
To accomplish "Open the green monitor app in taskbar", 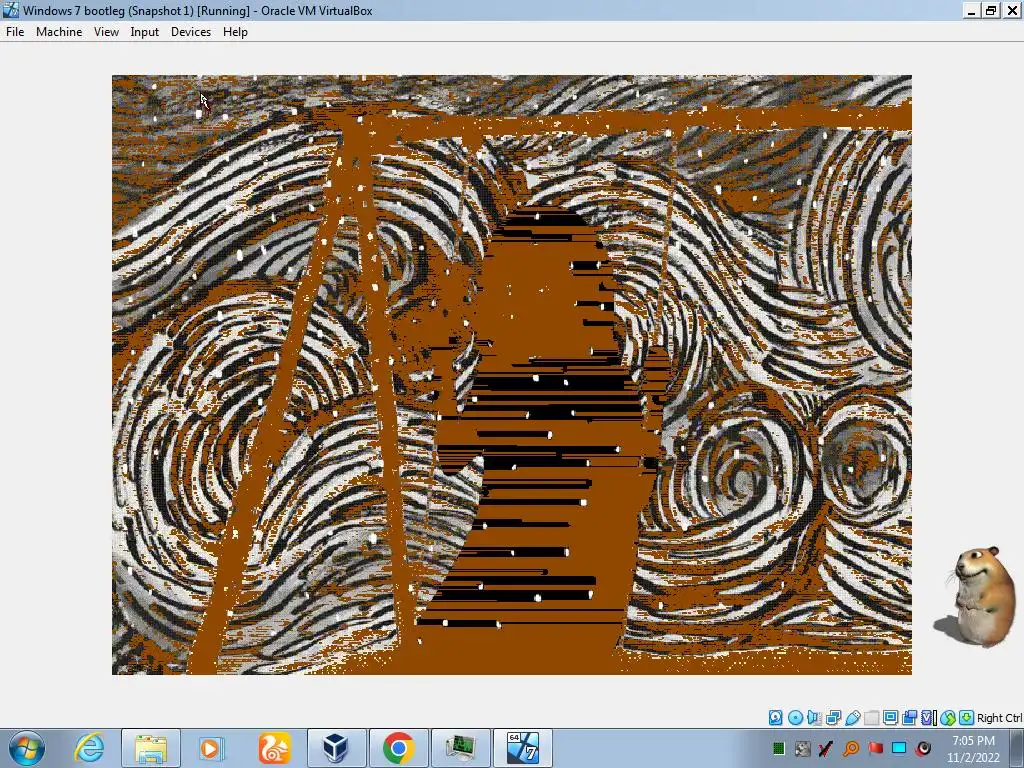I will (x=460, y=748).
